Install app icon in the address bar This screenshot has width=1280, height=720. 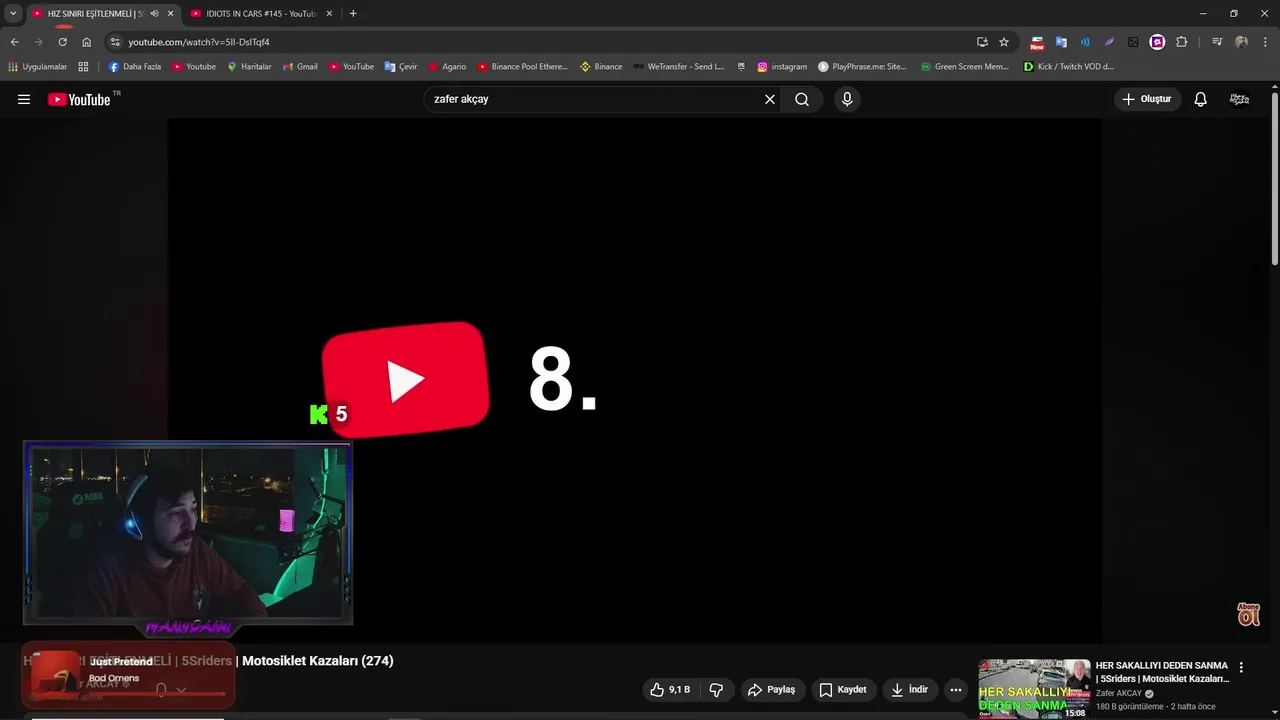(982, 42)
